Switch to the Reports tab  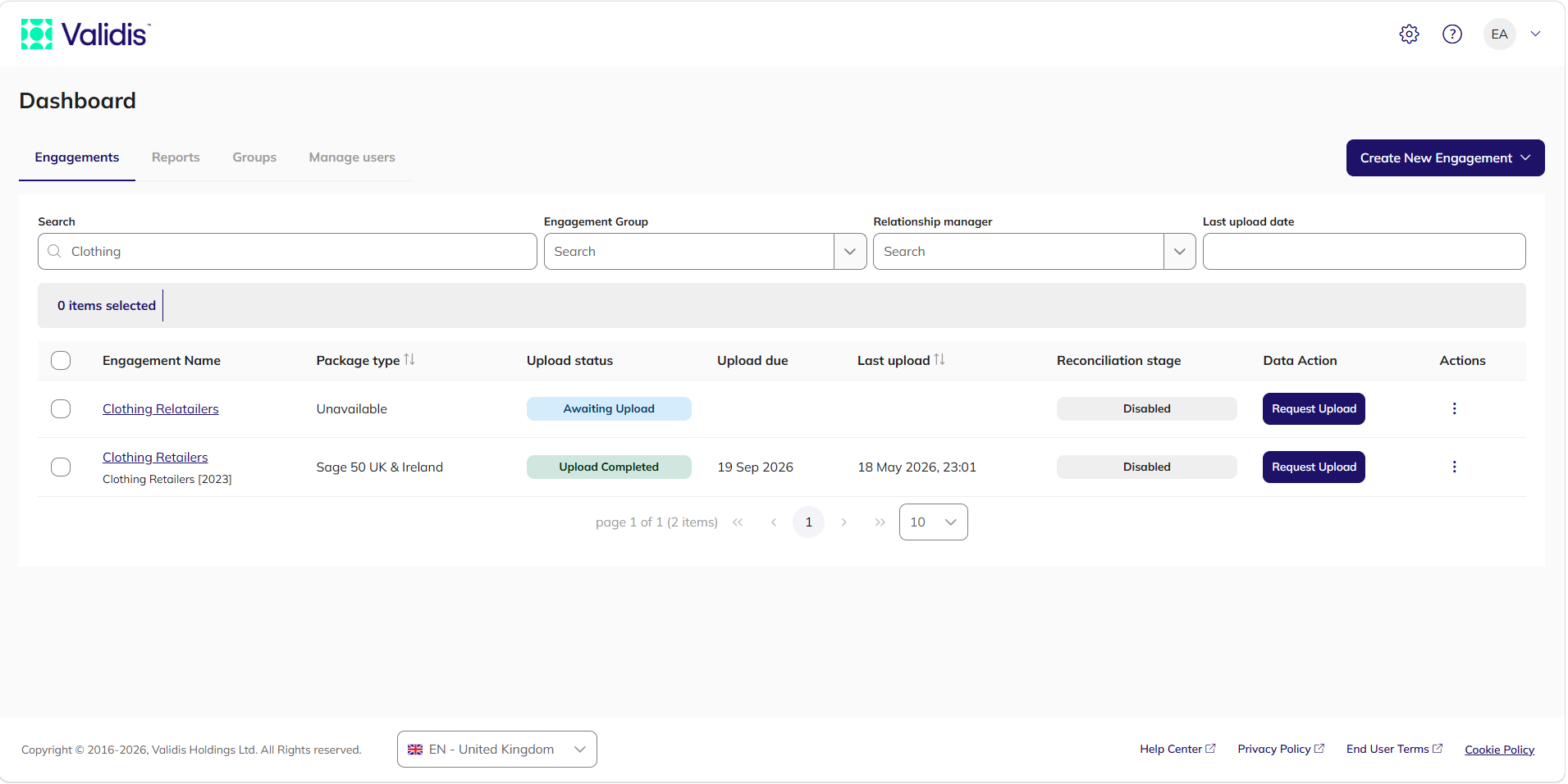click(176, 157)
